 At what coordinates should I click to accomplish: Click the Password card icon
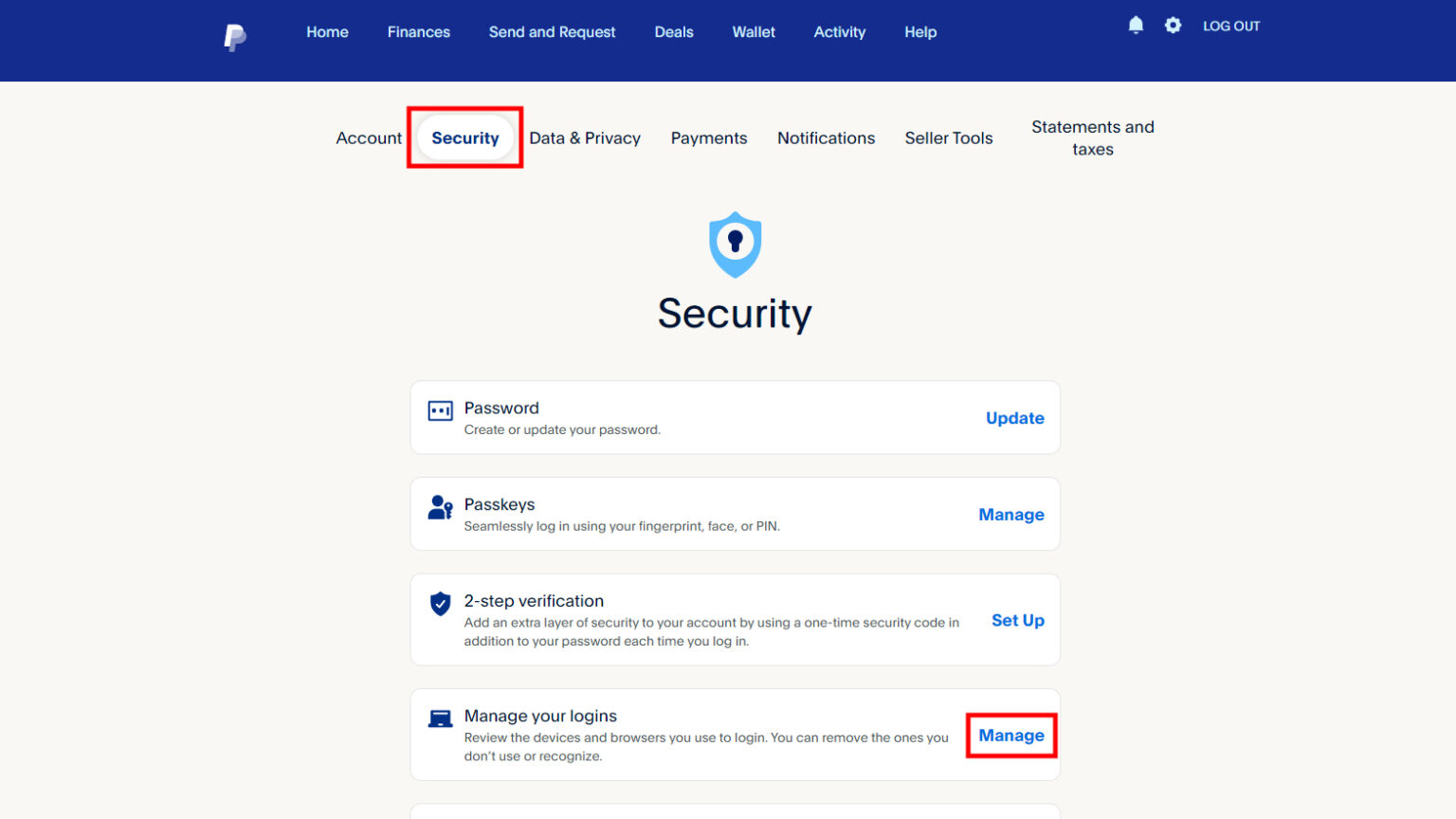tap(440, 410)
